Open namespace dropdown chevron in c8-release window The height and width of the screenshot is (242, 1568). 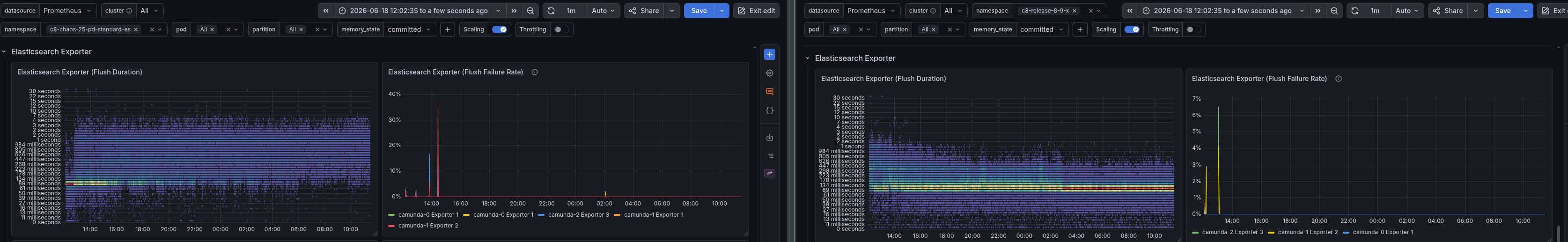click(1099, 11)
